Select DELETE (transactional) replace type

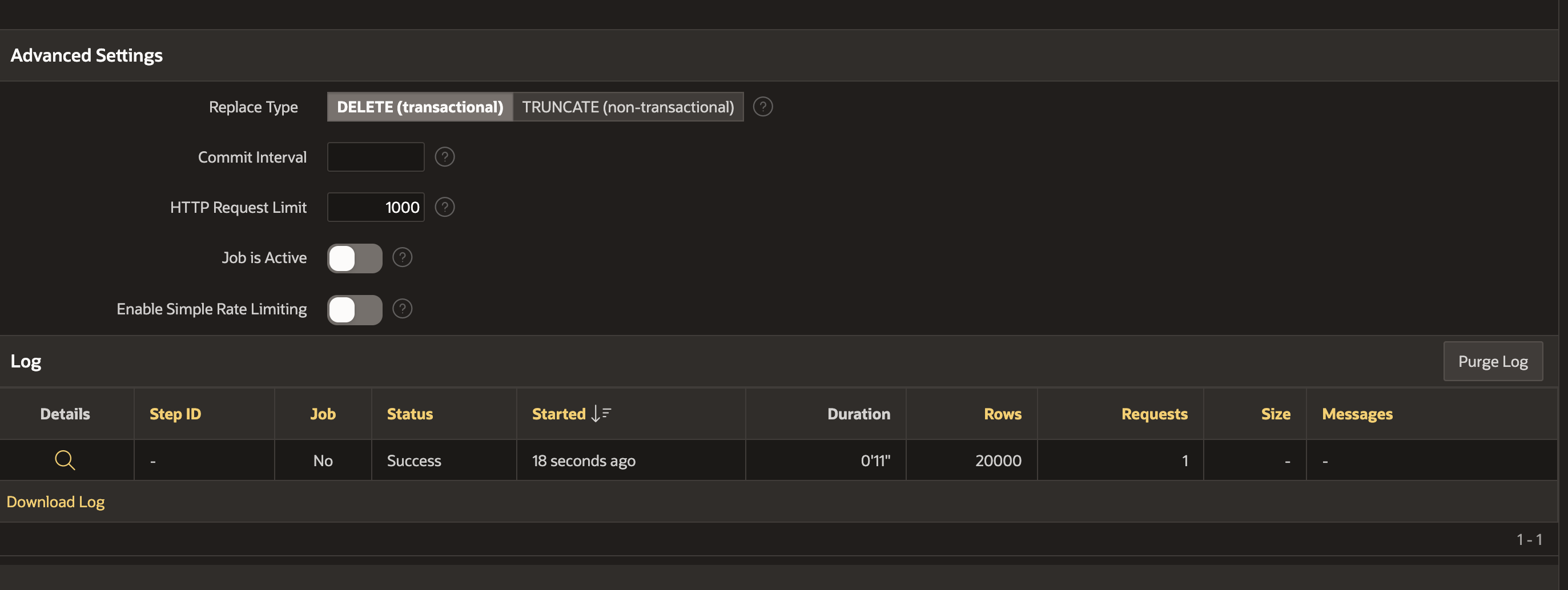(x=420, y=107)
